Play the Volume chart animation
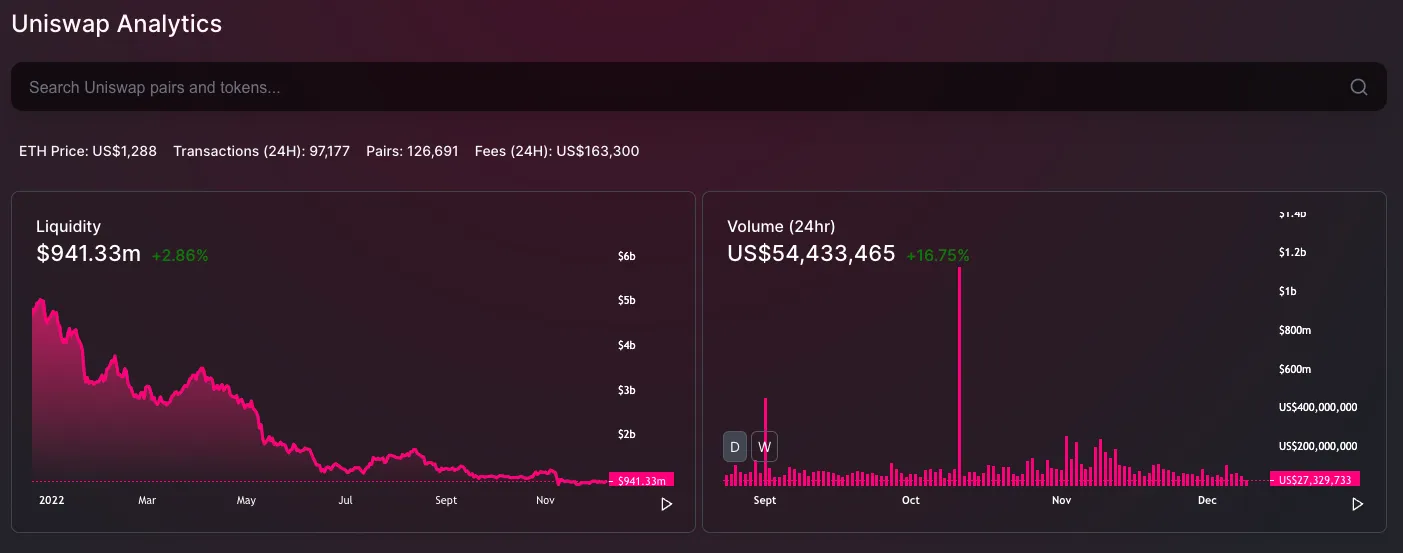This screenshot has width=1403, height=553. click(1357, 504)
